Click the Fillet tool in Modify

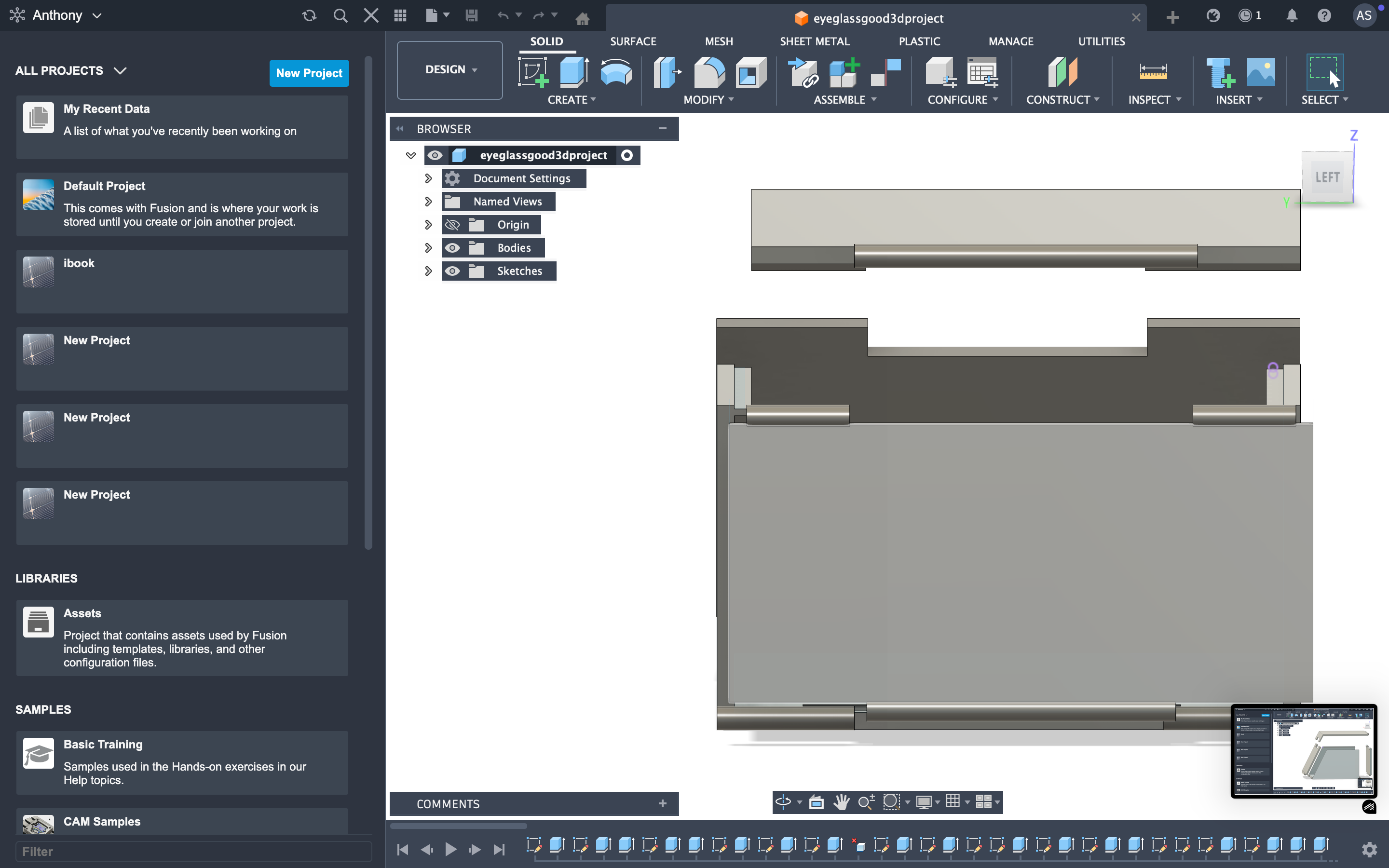(709, 73)
